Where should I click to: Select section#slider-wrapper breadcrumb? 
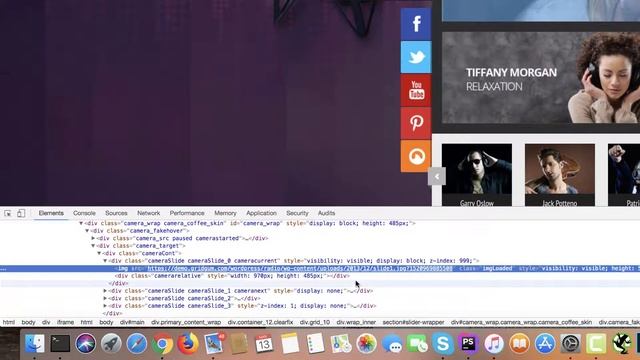pos(413,322)
